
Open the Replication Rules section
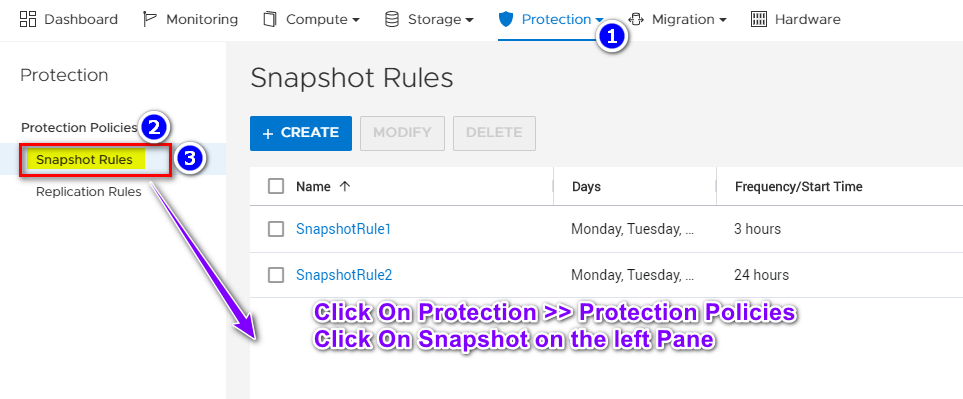[x=88, y=192]
